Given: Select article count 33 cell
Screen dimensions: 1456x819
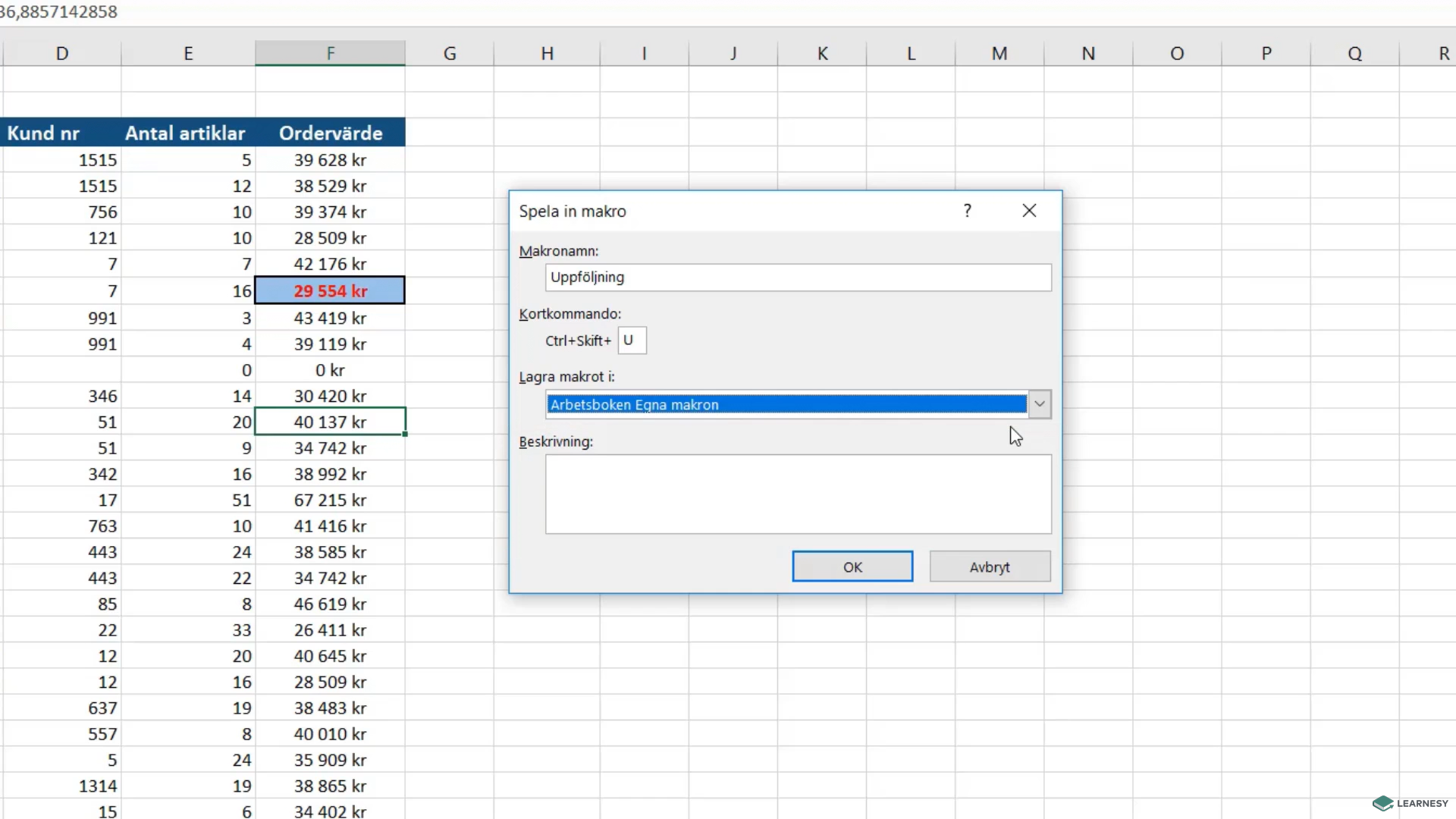Looking at the screenshot, I should pos(188,629).
